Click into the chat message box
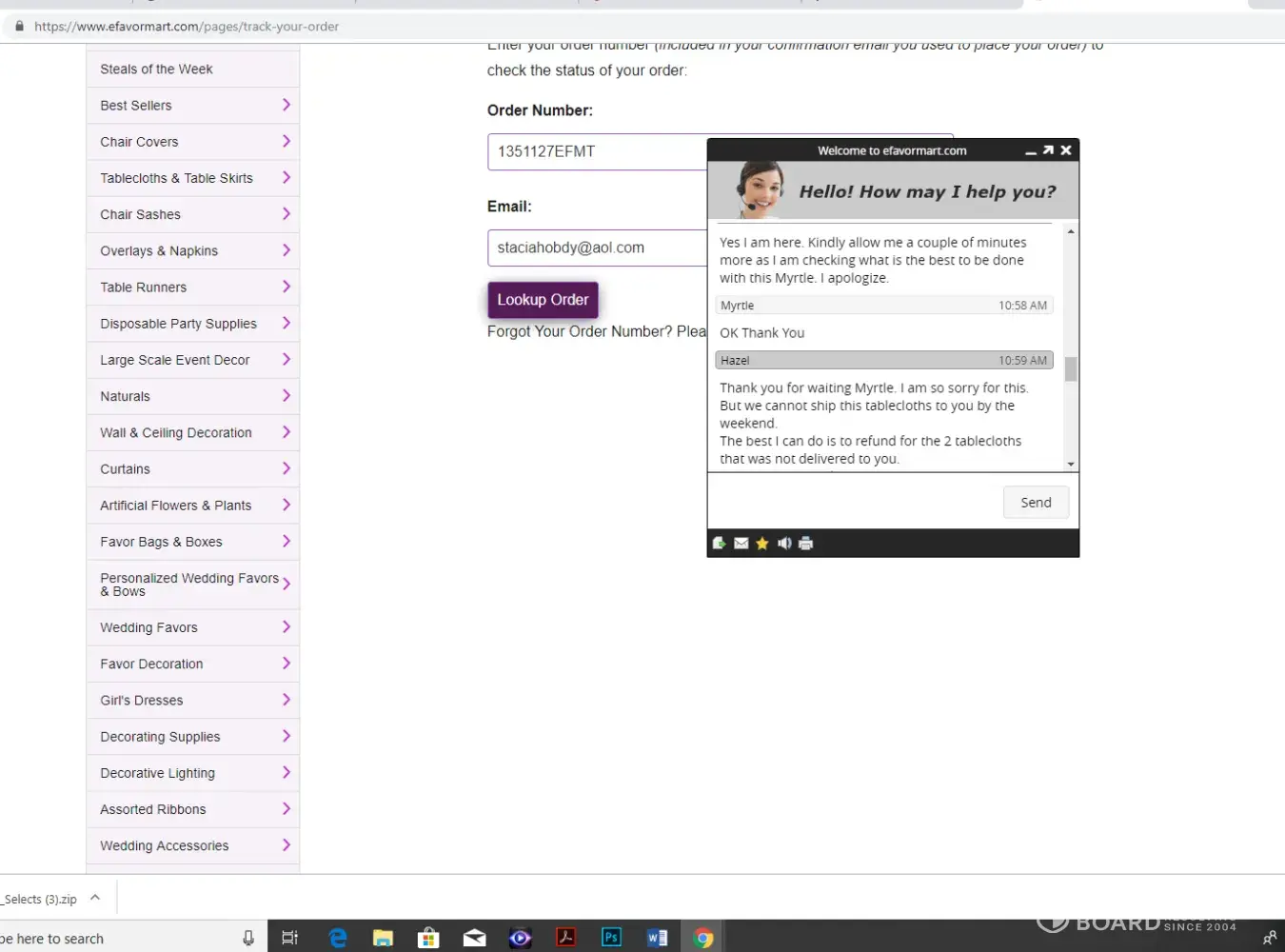This screenshot has width=1285, height=952. 854,502
